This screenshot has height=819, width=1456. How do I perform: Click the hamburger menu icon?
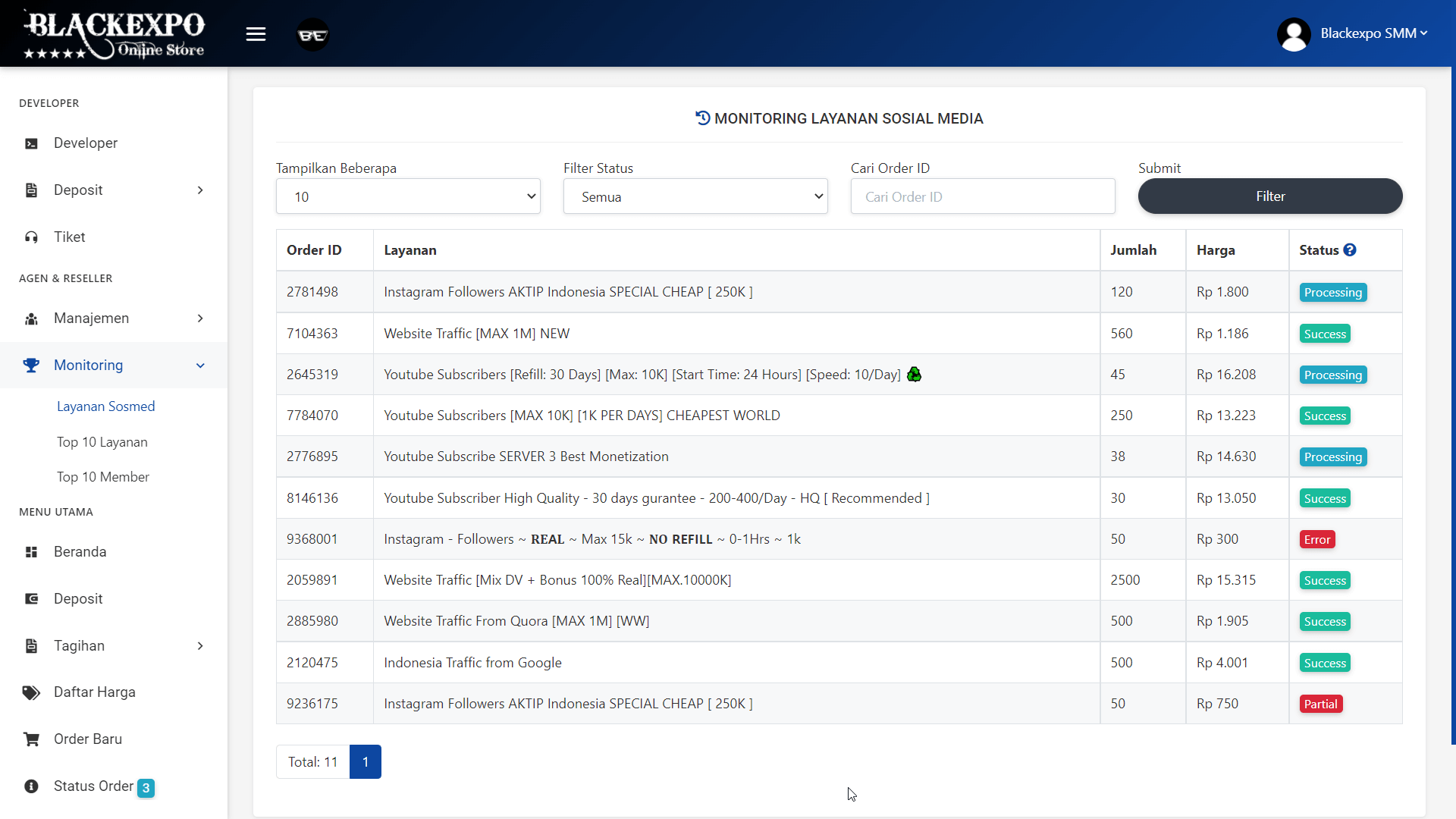(256, 33)
